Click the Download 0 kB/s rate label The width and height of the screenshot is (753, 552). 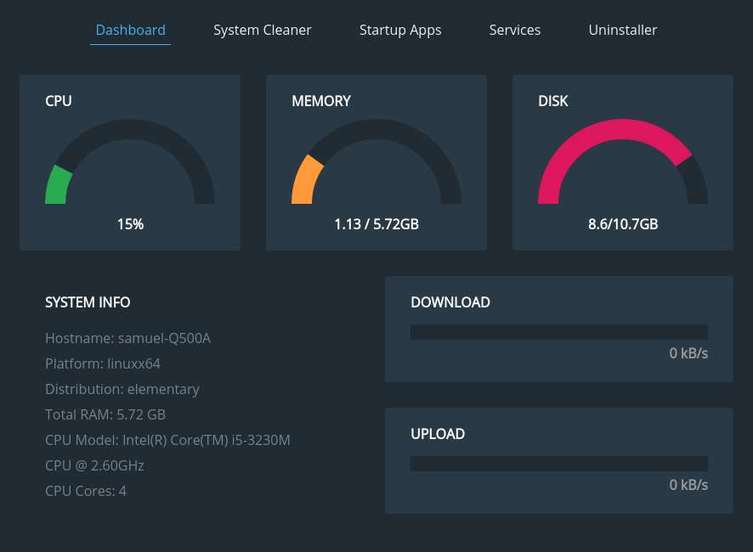click(688, 353)
